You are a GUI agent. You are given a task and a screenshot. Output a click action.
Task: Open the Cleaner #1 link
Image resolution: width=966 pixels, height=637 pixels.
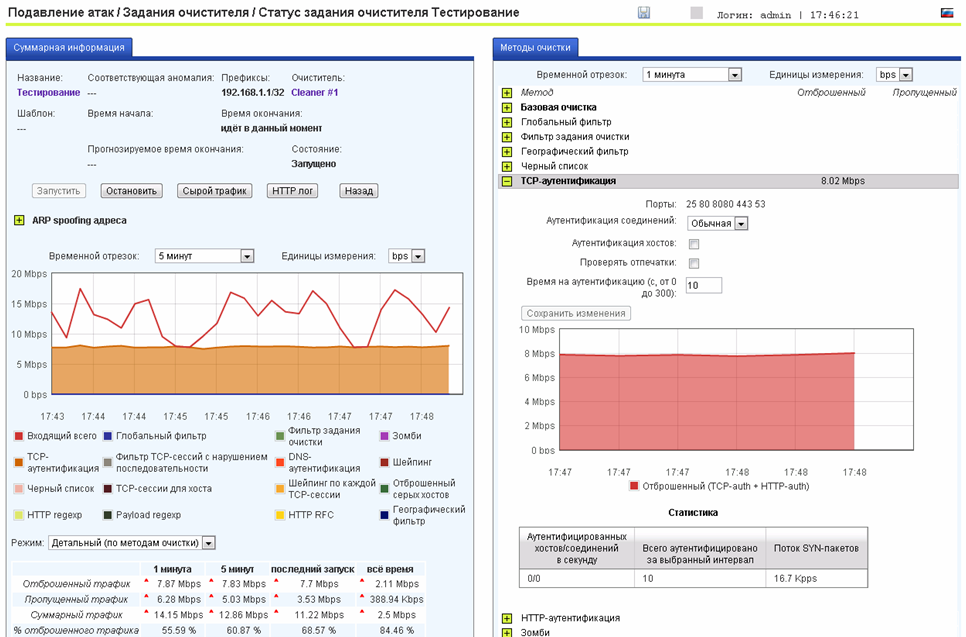315,93
